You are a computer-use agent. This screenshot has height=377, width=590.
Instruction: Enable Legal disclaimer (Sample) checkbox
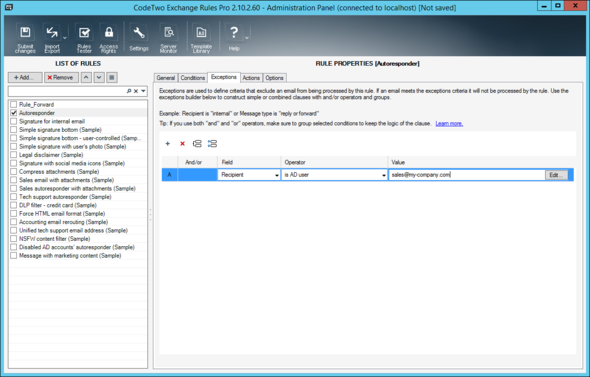click(14, 155)
